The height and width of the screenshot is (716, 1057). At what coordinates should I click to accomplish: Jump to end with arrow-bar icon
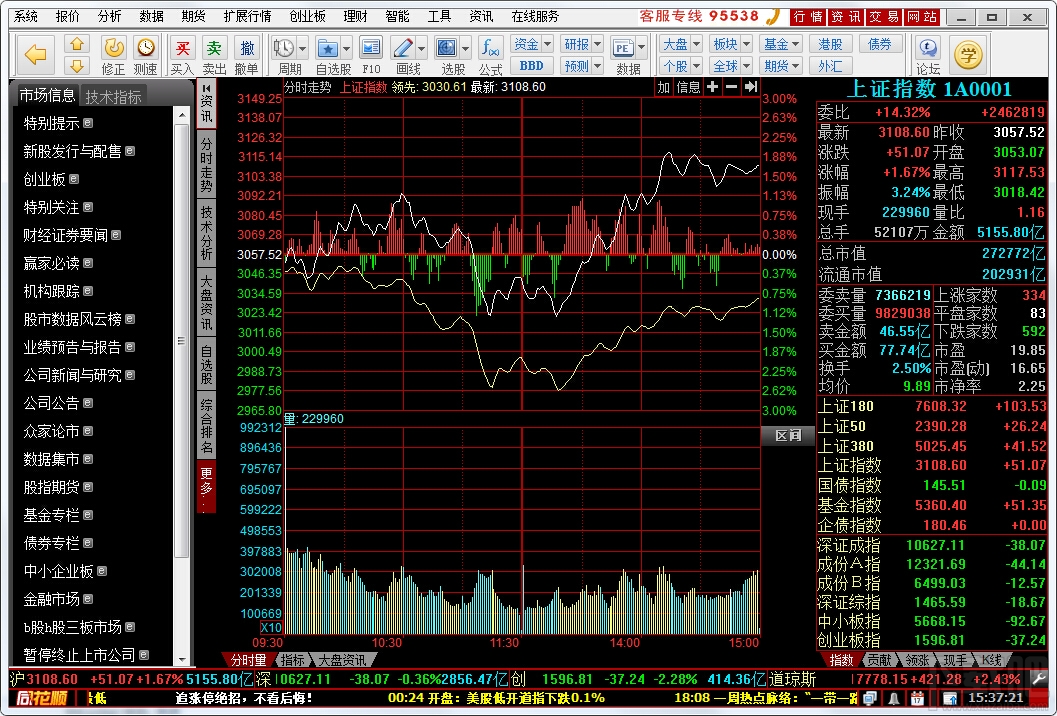click(750, 87)
